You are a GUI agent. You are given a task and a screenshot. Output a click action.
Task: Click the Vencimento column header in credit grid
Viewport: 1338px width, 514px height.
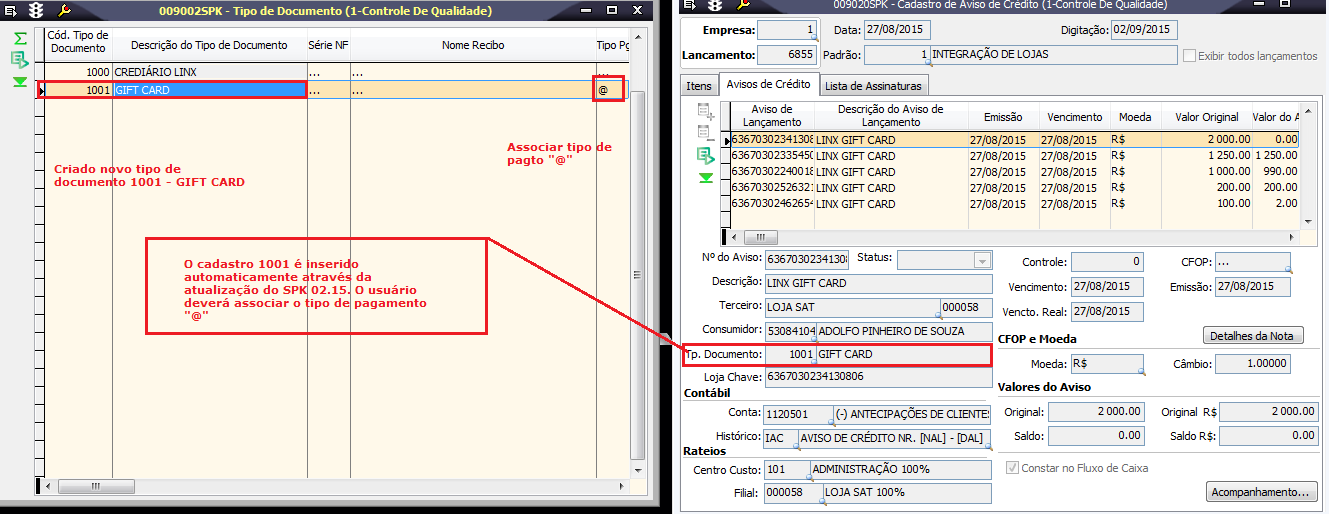tap(1074, 117)
